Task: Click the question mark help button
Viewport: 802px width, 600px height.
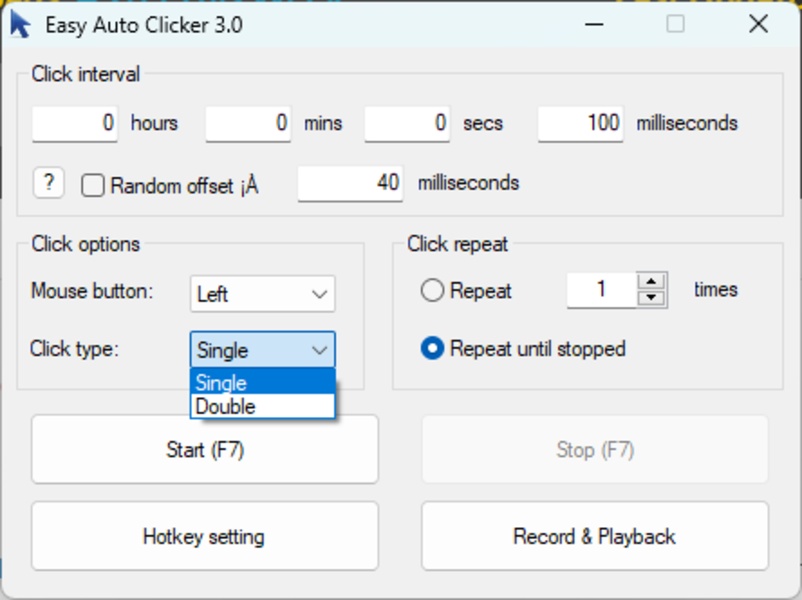Action: (48, 183)
